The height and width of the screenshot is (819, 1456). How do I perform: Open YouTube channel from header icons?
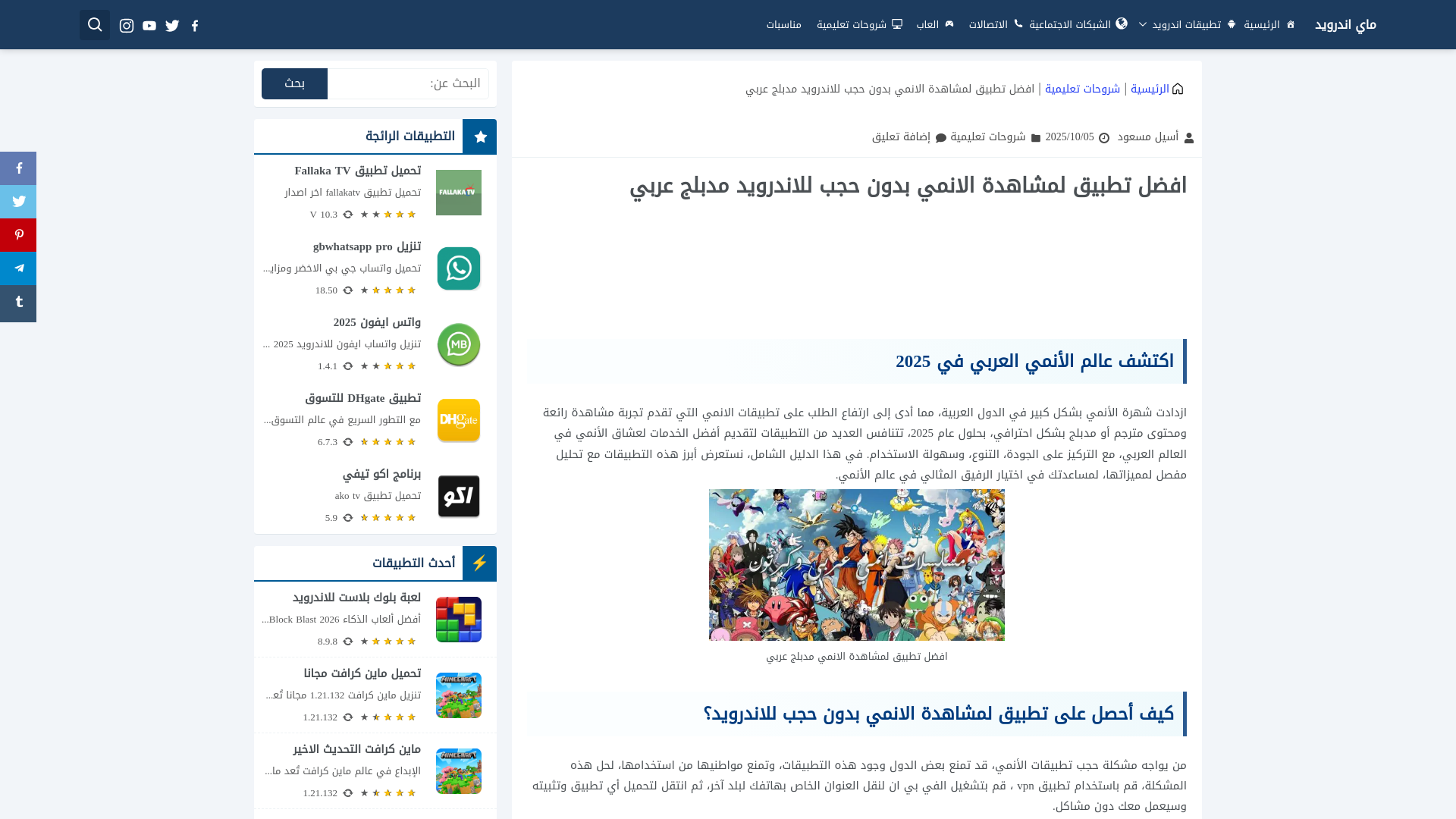tap(149, 26)
